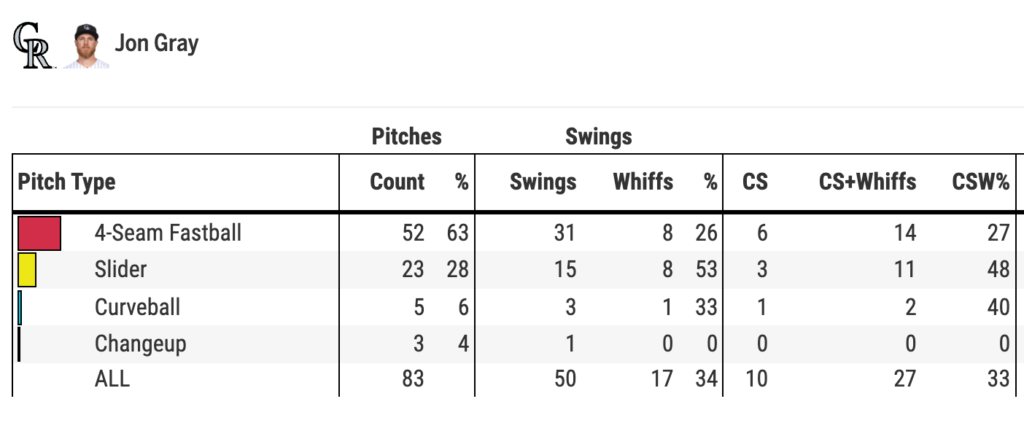Click Jon Gray's player headshot
The height and width of the screenshot is (423, 1024).
86,45
